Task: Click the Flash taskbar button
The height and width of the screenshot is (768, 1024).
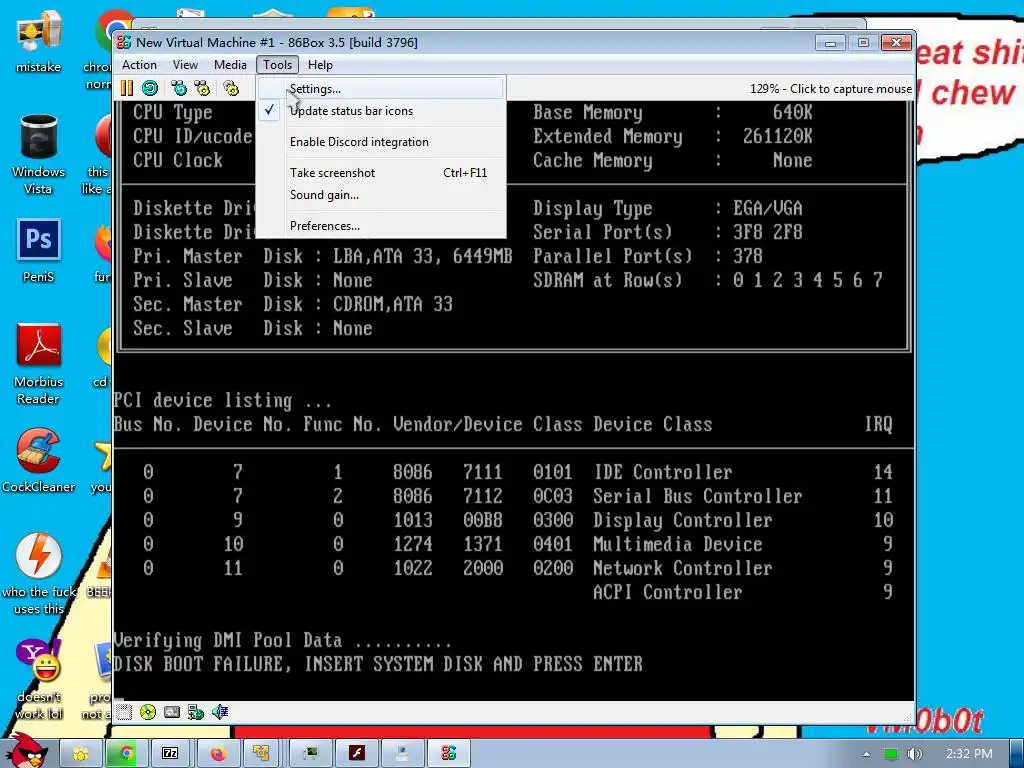Action: [x=357, y=754]
